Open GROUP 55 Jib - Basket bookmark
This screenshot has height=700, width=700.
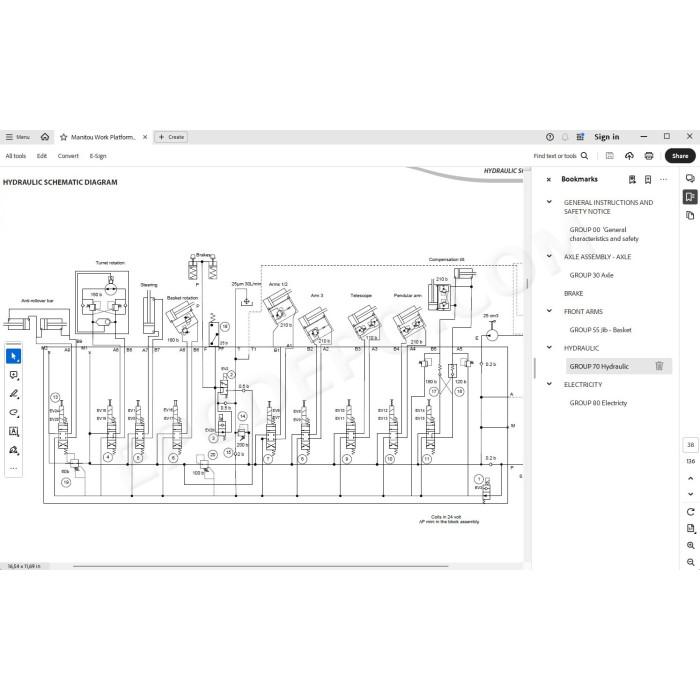pyautogui.click(x=600, y=330)
